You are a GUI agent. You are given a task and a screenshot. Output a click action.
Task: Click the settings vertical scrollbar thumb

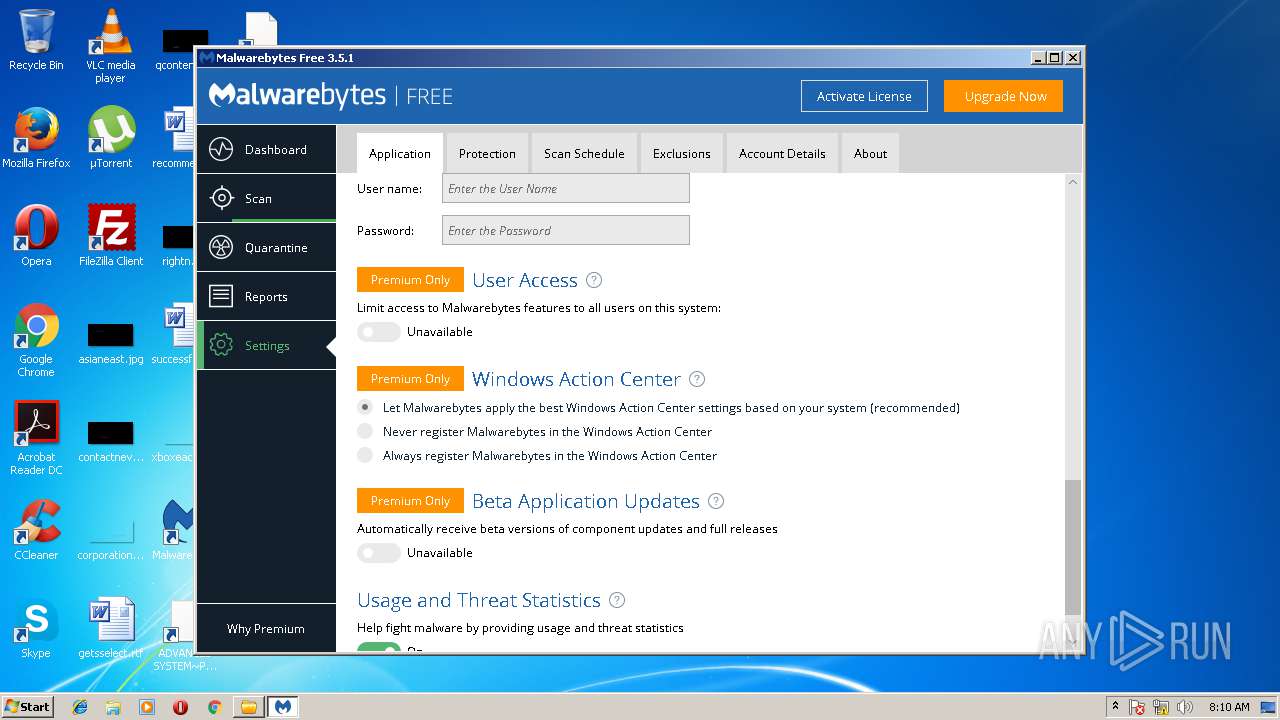[1073, 546]
